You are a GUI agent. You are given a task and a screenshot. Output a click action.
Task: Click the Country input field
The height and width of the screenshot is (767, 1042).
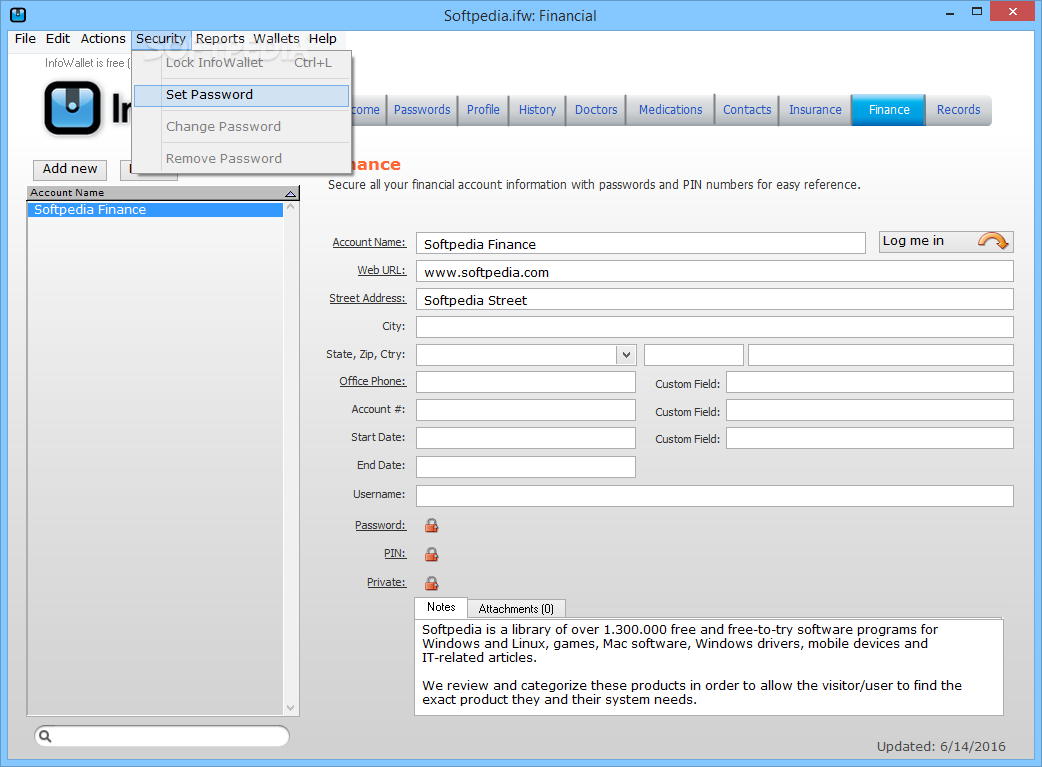click(881, 355)
